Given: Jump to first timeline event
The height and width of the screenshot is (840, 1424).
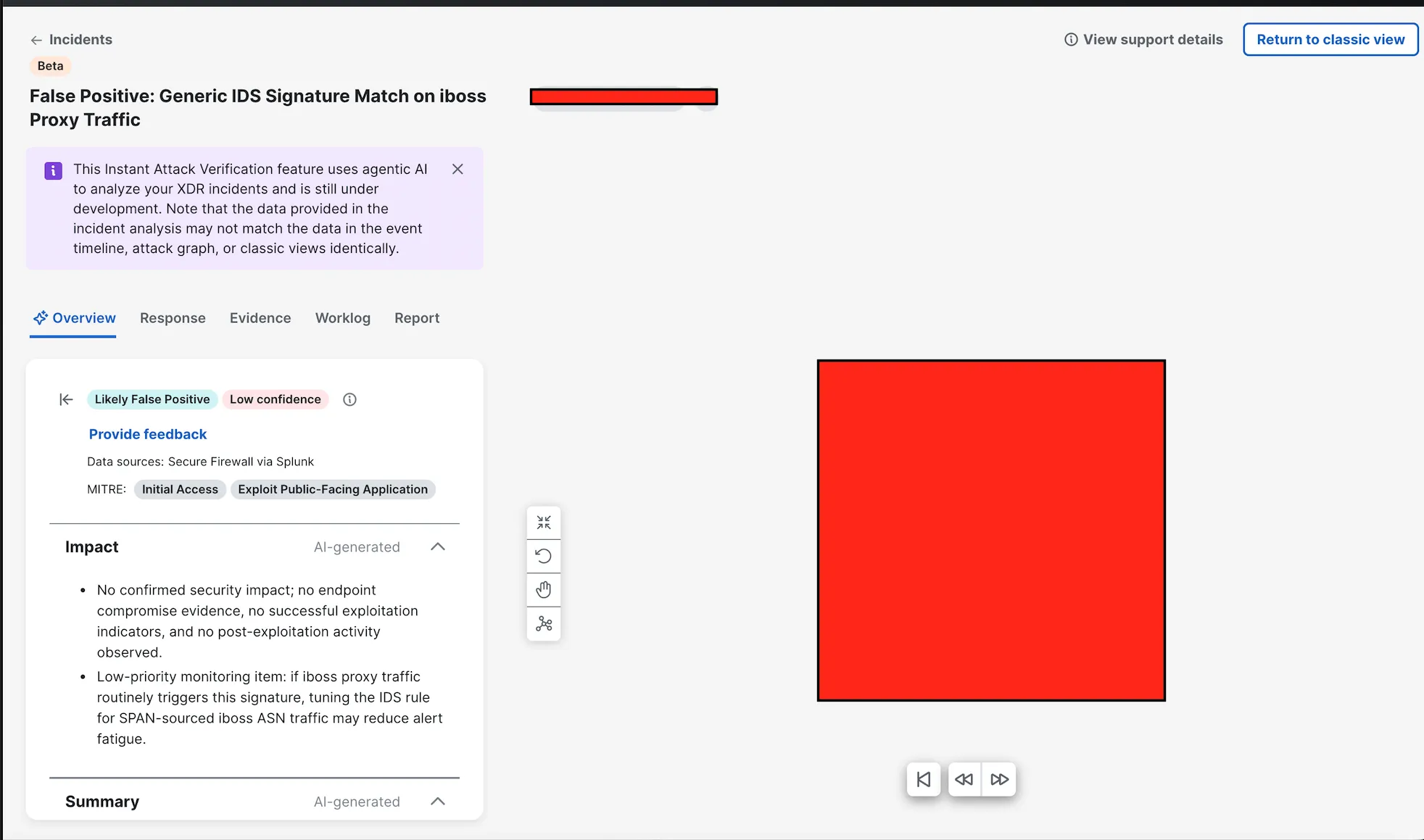Looking at the screenshot, I should pos(924,779).
